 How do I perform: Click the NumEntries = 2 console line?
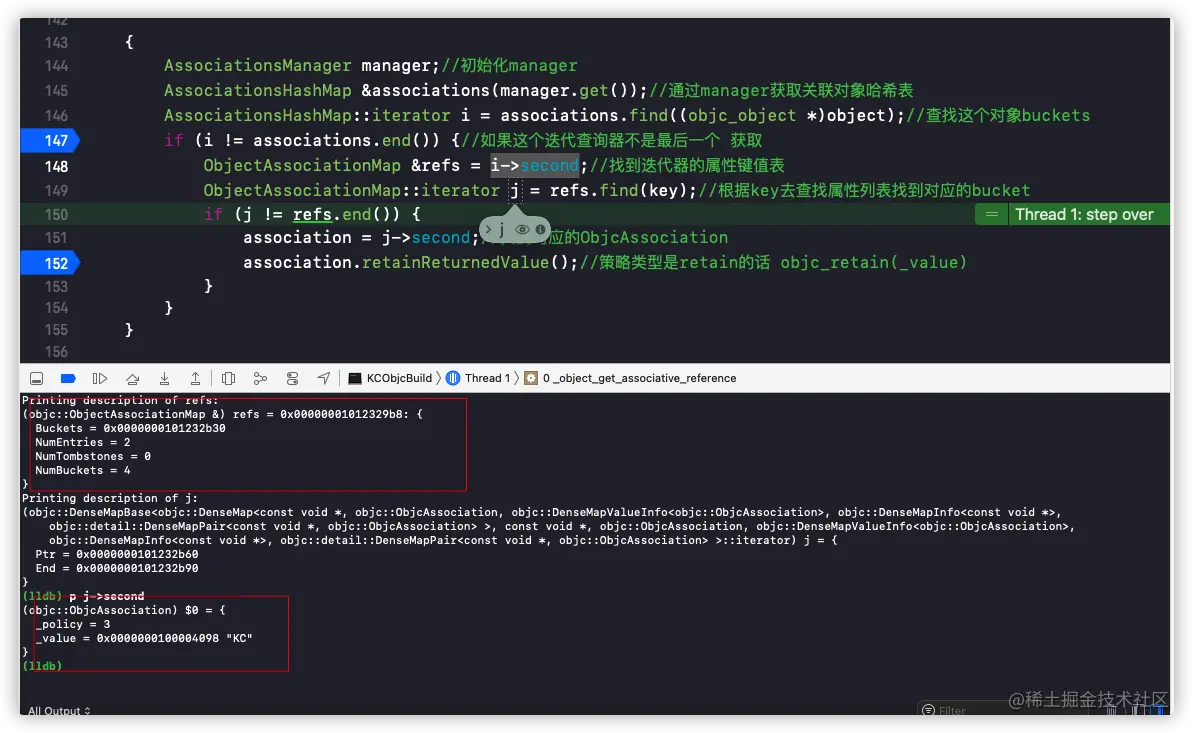click(x=83, y=443)
